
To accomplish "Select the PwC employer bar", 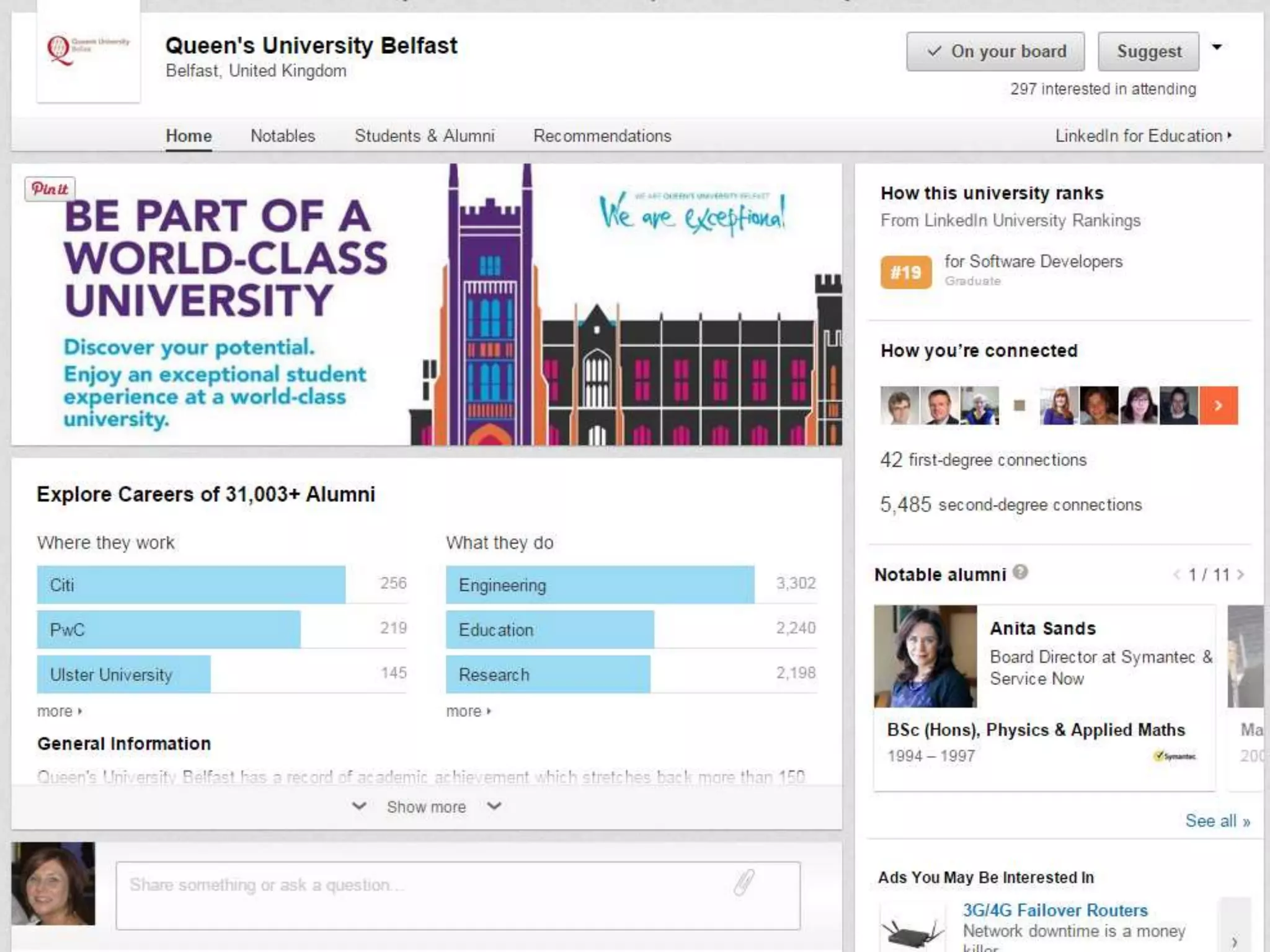I will click(x=169, y=630).
